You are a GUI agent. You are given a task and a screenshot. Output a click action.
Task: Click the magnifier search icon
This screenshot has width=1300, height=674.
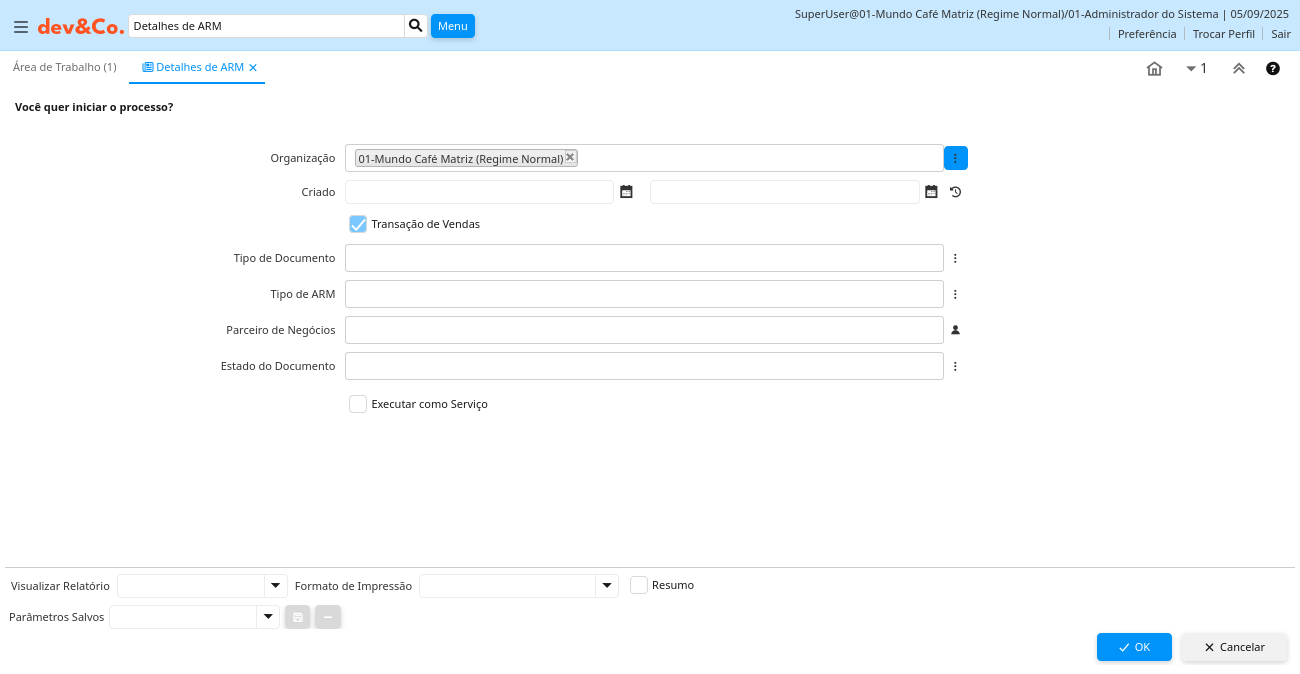(416, 26)
